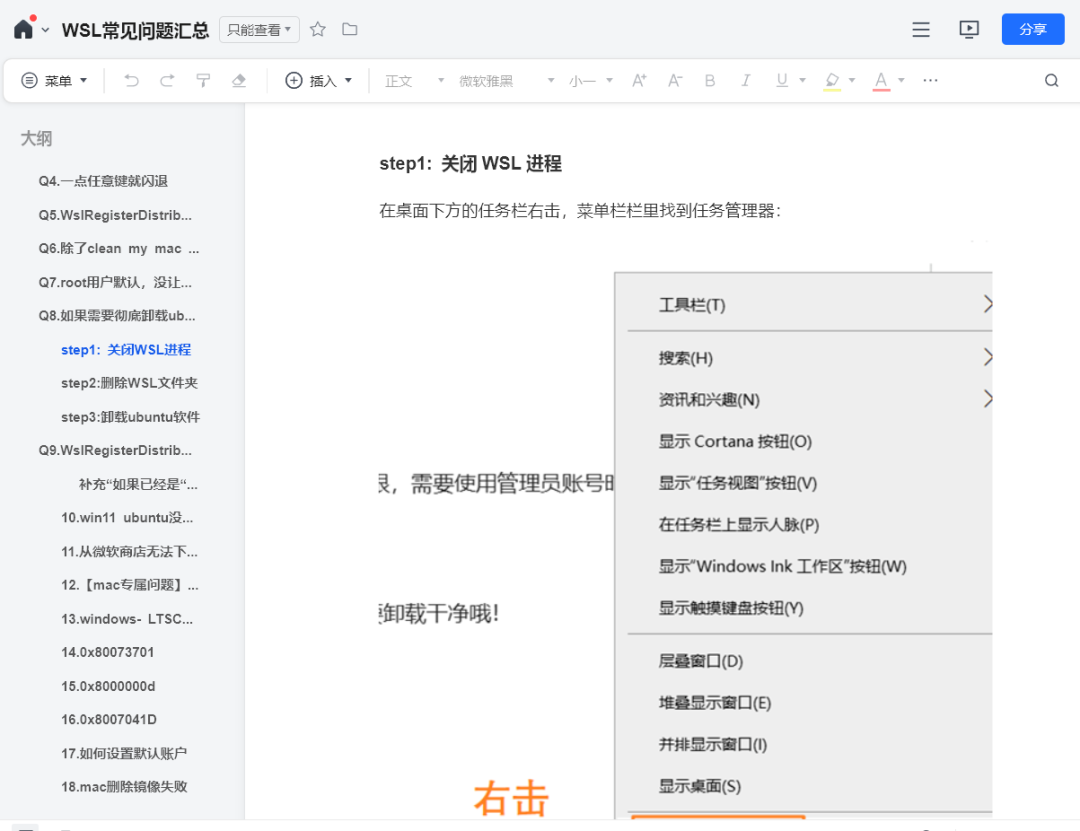Go to outline item Q4.一点任意键就闪退
This screenshot has height=831, width=1080.
coord(103,181)
